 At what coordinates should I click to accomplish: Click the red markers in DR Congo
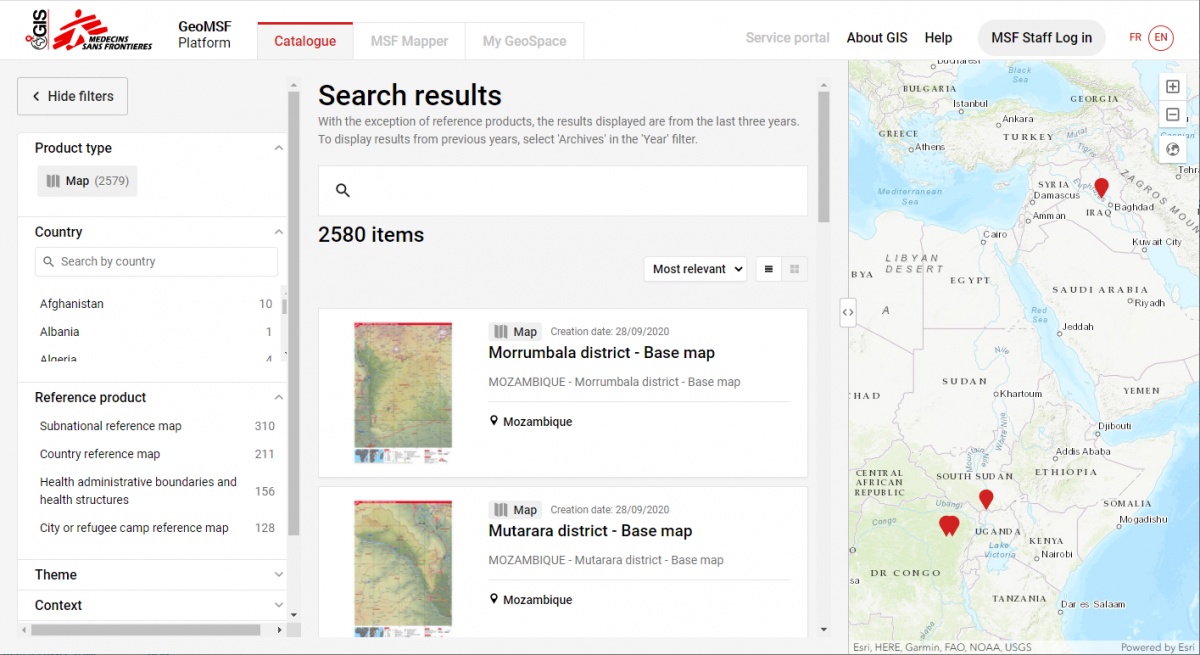click(948, 525)
